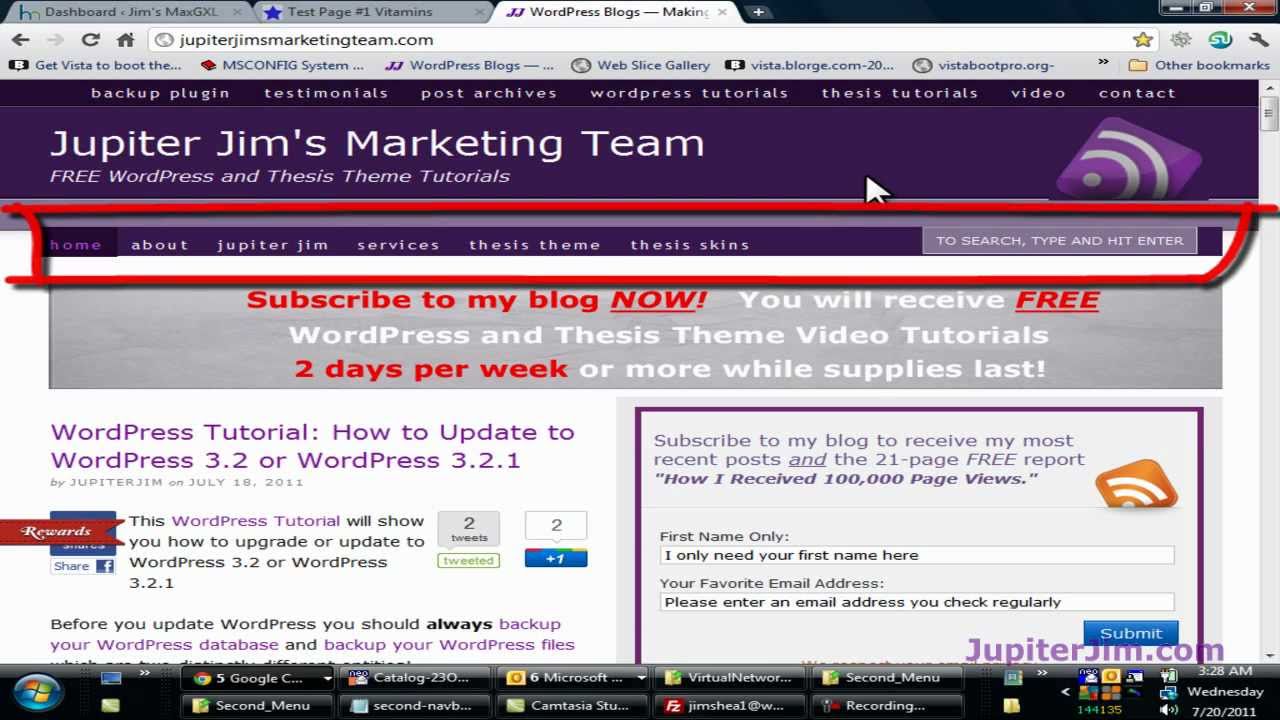Click the First Name Only field
The height and width of the screenshot is (720, 1280).
pyautogui.click(x=917, y=555)
